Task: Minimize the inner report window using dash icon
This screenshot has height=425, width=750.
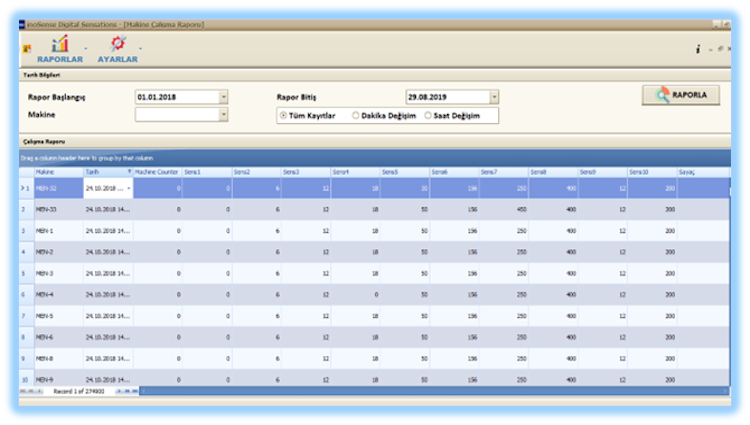Action: pos(711,49)
